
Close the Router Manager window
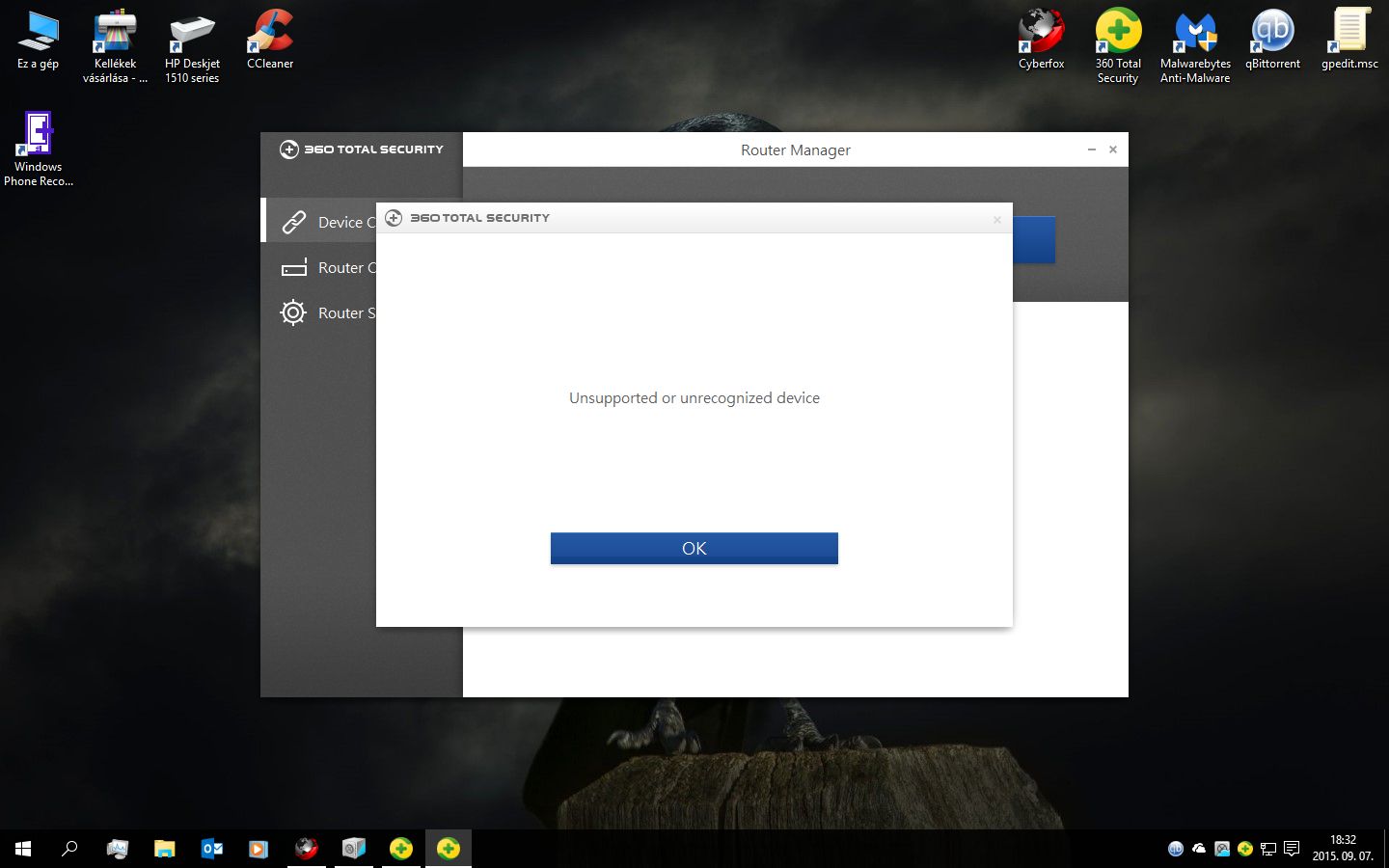[1113, 149]
